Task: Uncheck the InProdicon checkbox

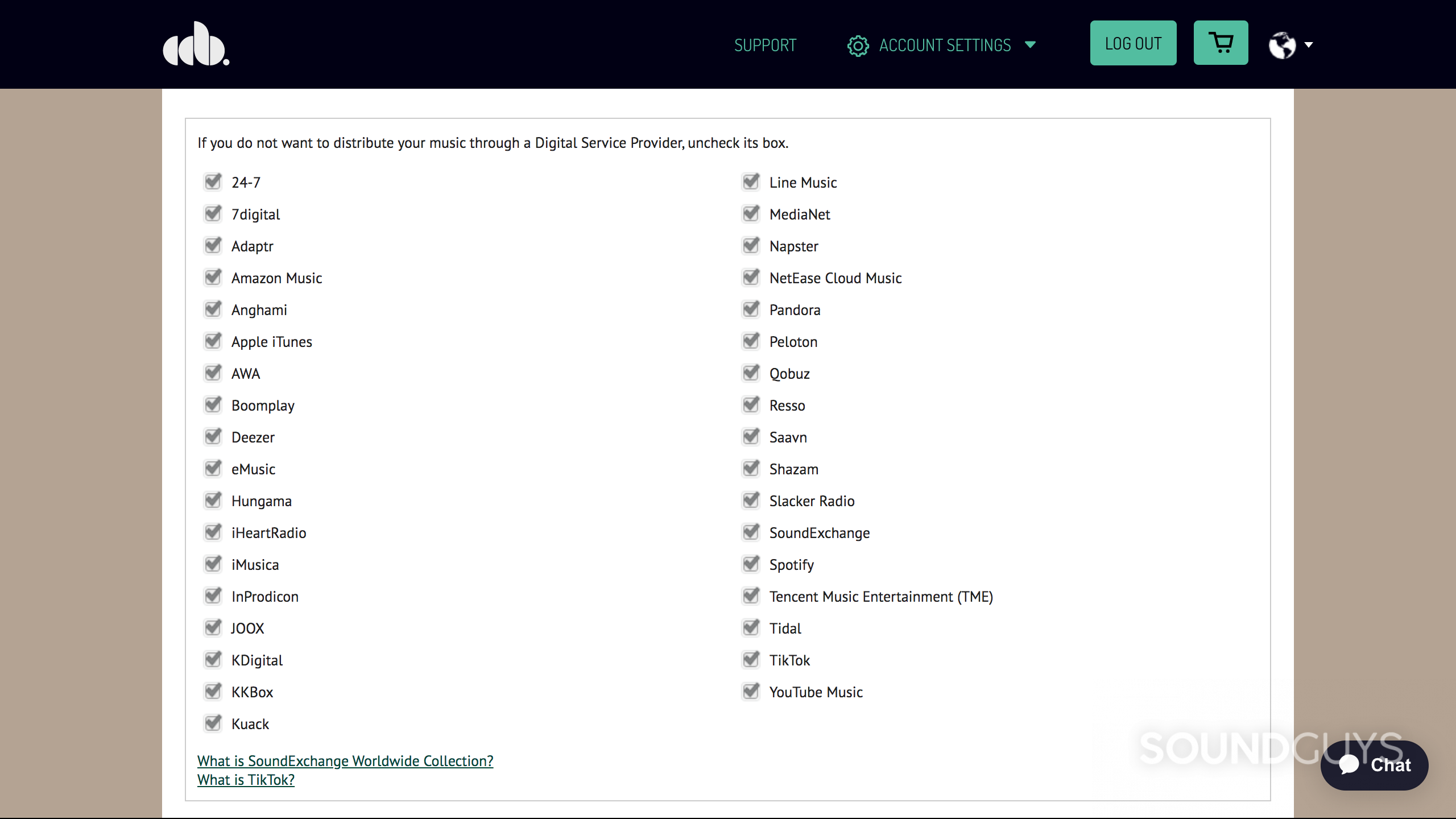Action: 213,595
